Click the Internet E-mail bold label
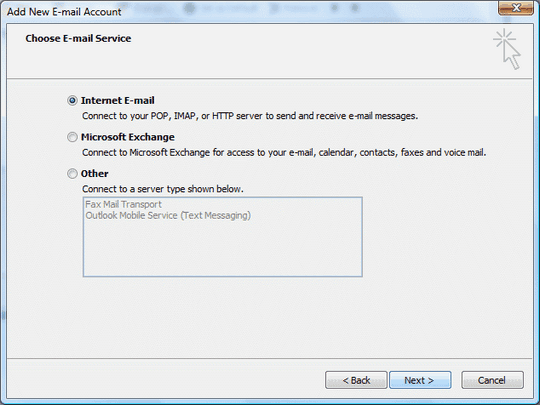The image size is (540, 405). 117,101
